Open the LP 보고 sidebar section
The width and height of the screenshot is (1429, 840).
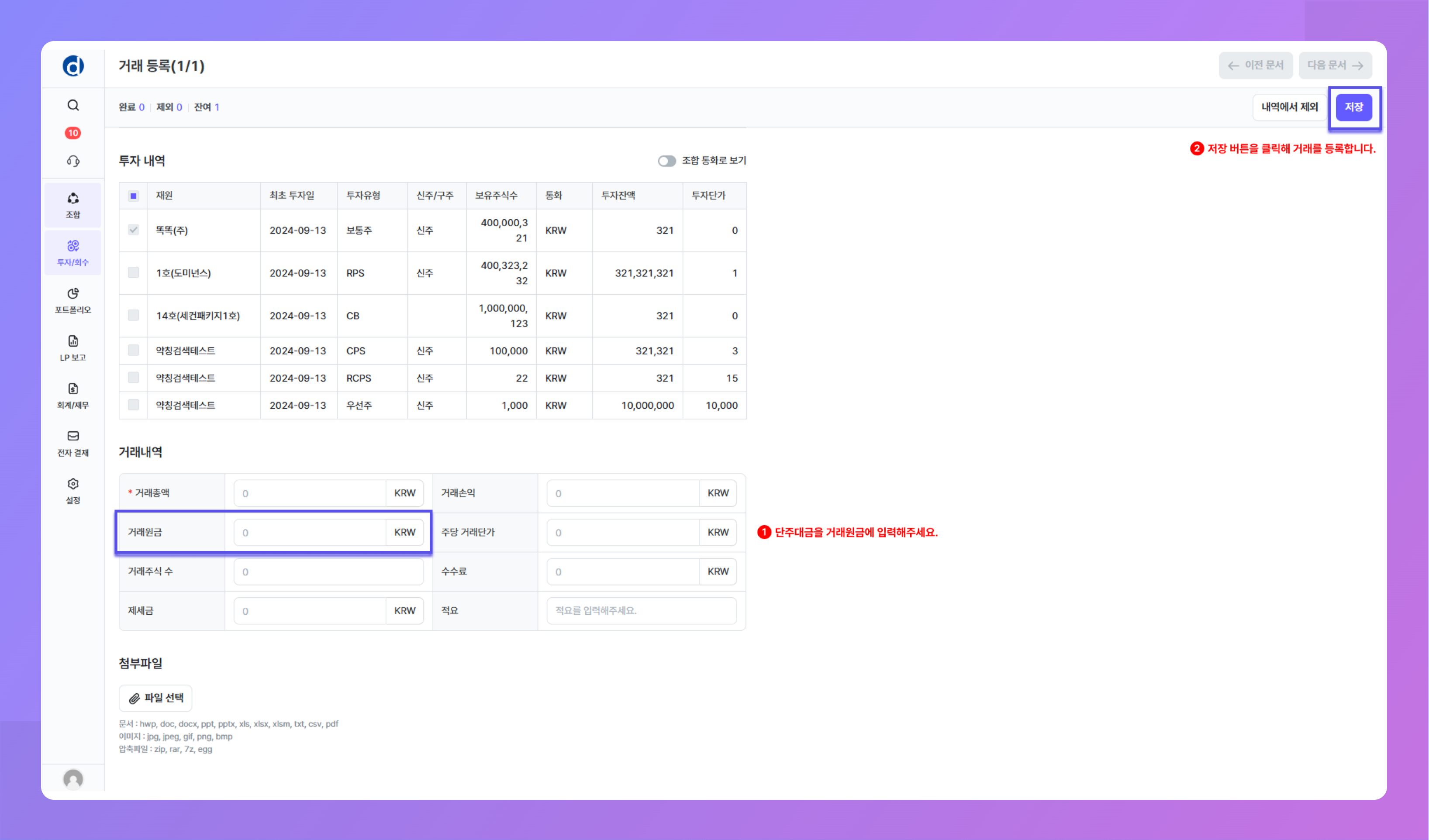click(x=72, y=348)
